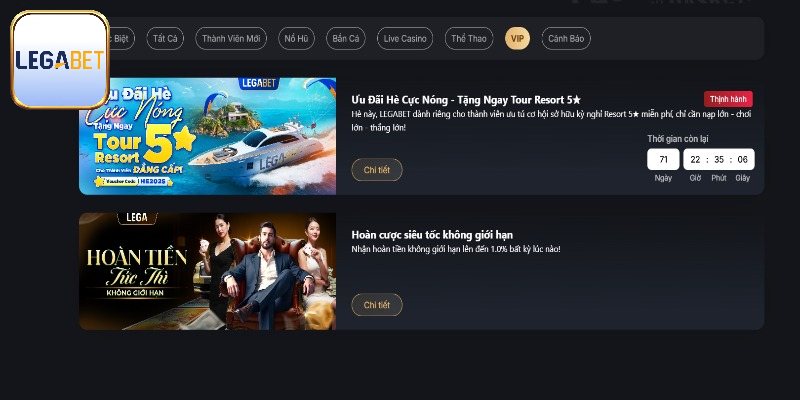Select the highlighted VIP tab
Viewport: 800px width, 400px height.
pos(517,38)
